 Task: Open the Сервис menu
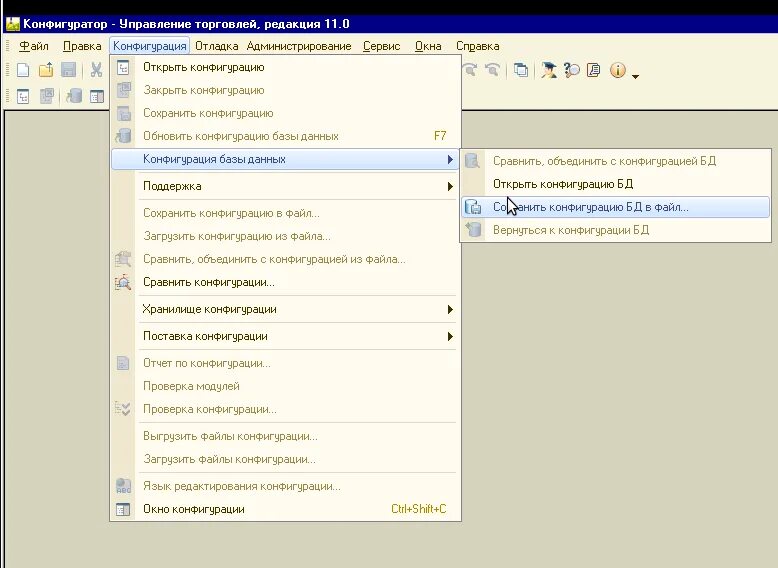381,46
